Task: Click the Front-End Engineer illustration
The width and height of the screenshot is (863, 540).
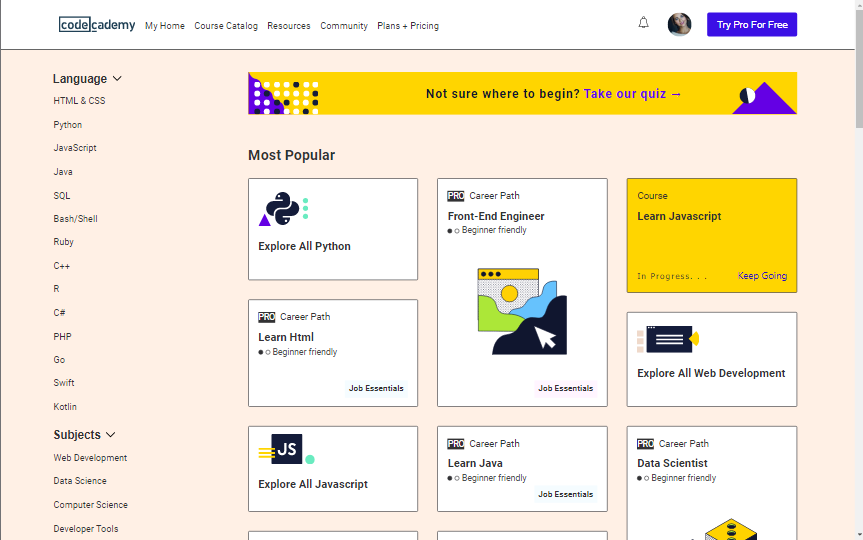Action: [x=522, y=311]
